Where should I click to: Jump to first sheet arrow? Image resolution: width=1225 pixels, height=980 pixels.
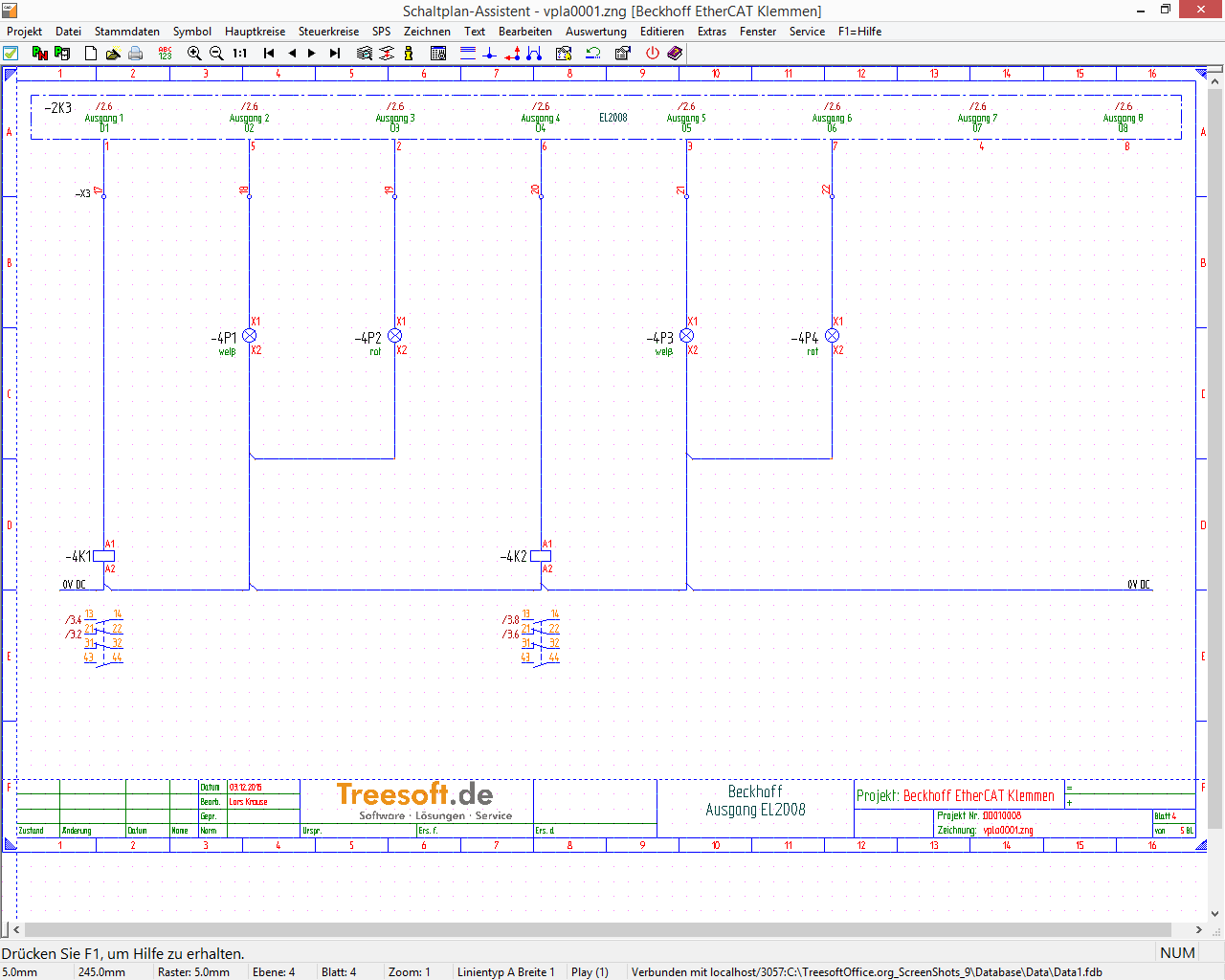(269, 54)
